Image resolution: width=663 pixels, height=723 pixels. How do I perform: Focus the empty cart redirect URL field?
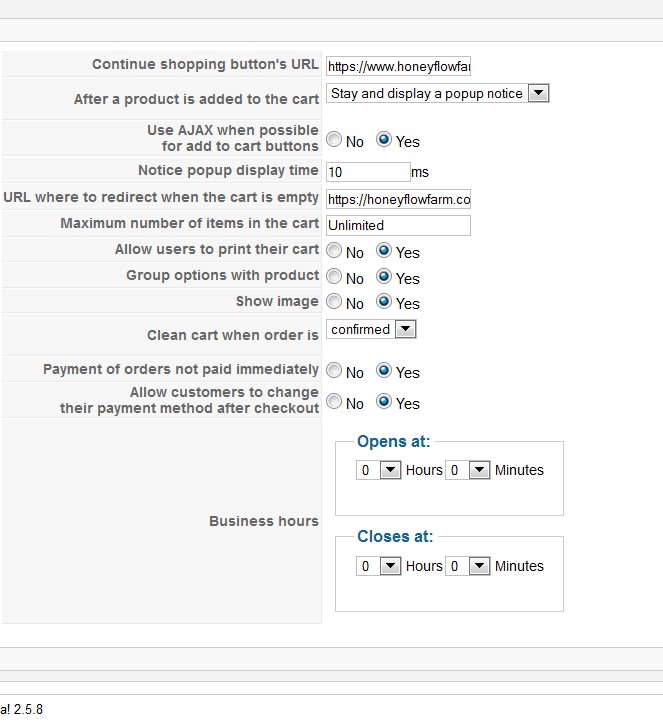coord(398,199)
